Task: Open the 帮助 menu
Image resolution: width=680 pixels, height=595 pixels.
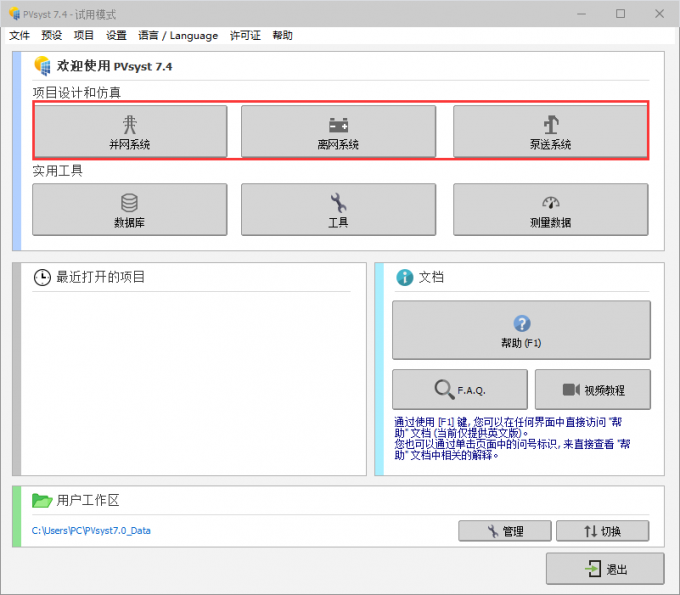Action: pos(282,36)
